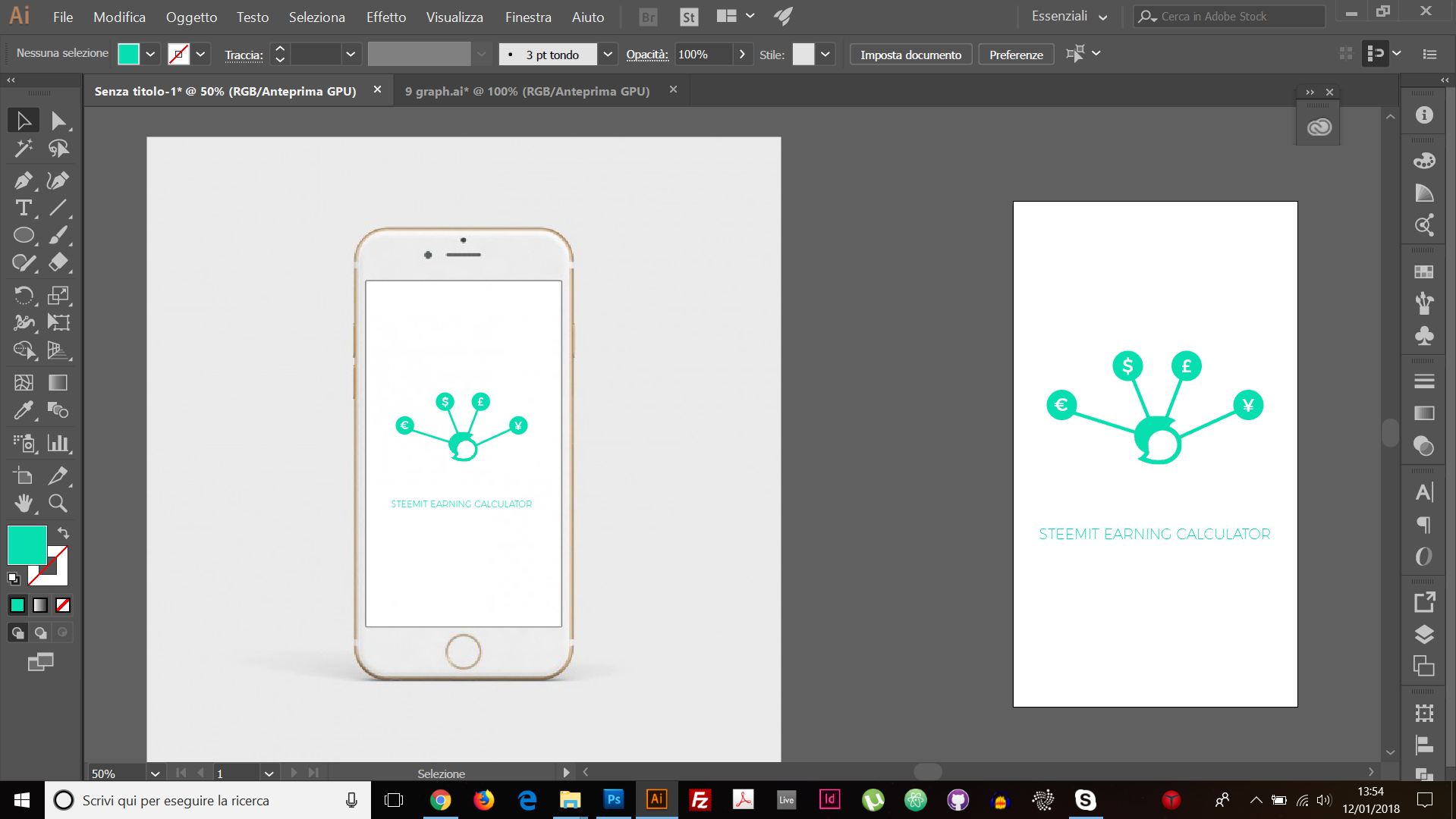Open the Info panel icon
The width and height of the screenshot is (1456, 819).
(1424, 115)
